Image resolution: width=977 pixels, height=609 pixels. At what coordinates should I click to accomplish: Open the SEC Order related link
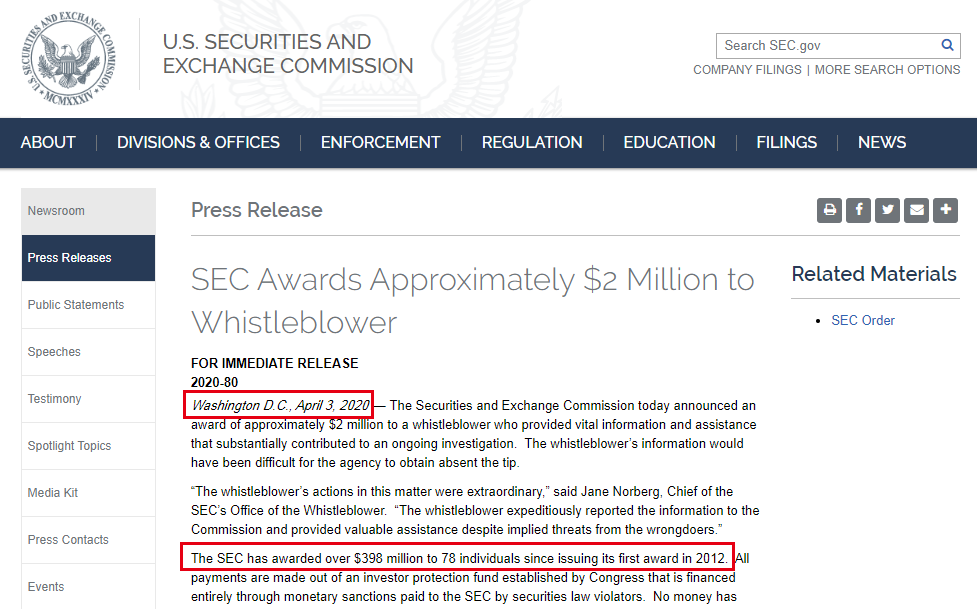click(863, 320)
